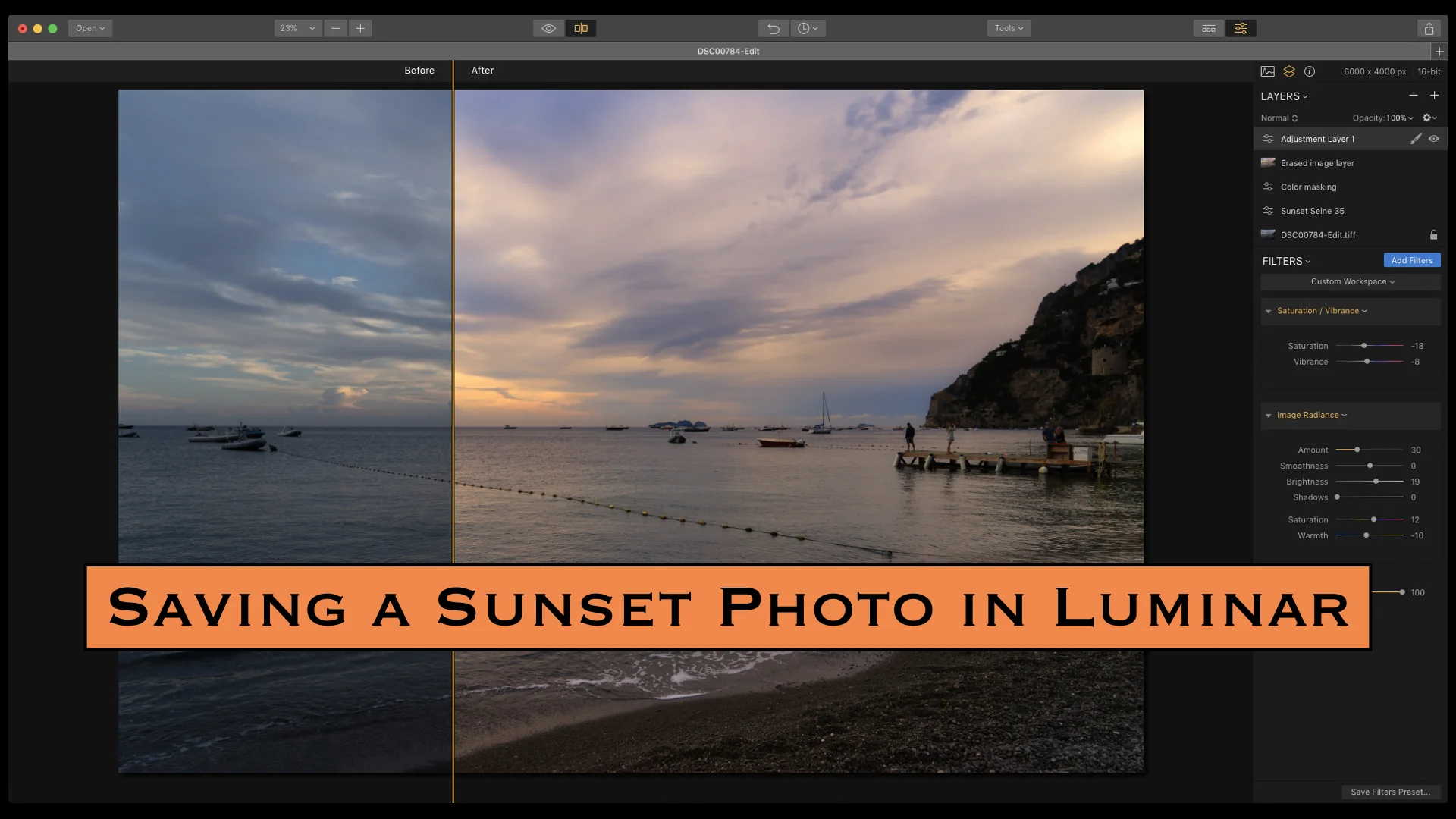Image resolution: width=1456 pixels, height=819 pixels.
Task: Click the share export icon
Action: (x=1429, y=28)
